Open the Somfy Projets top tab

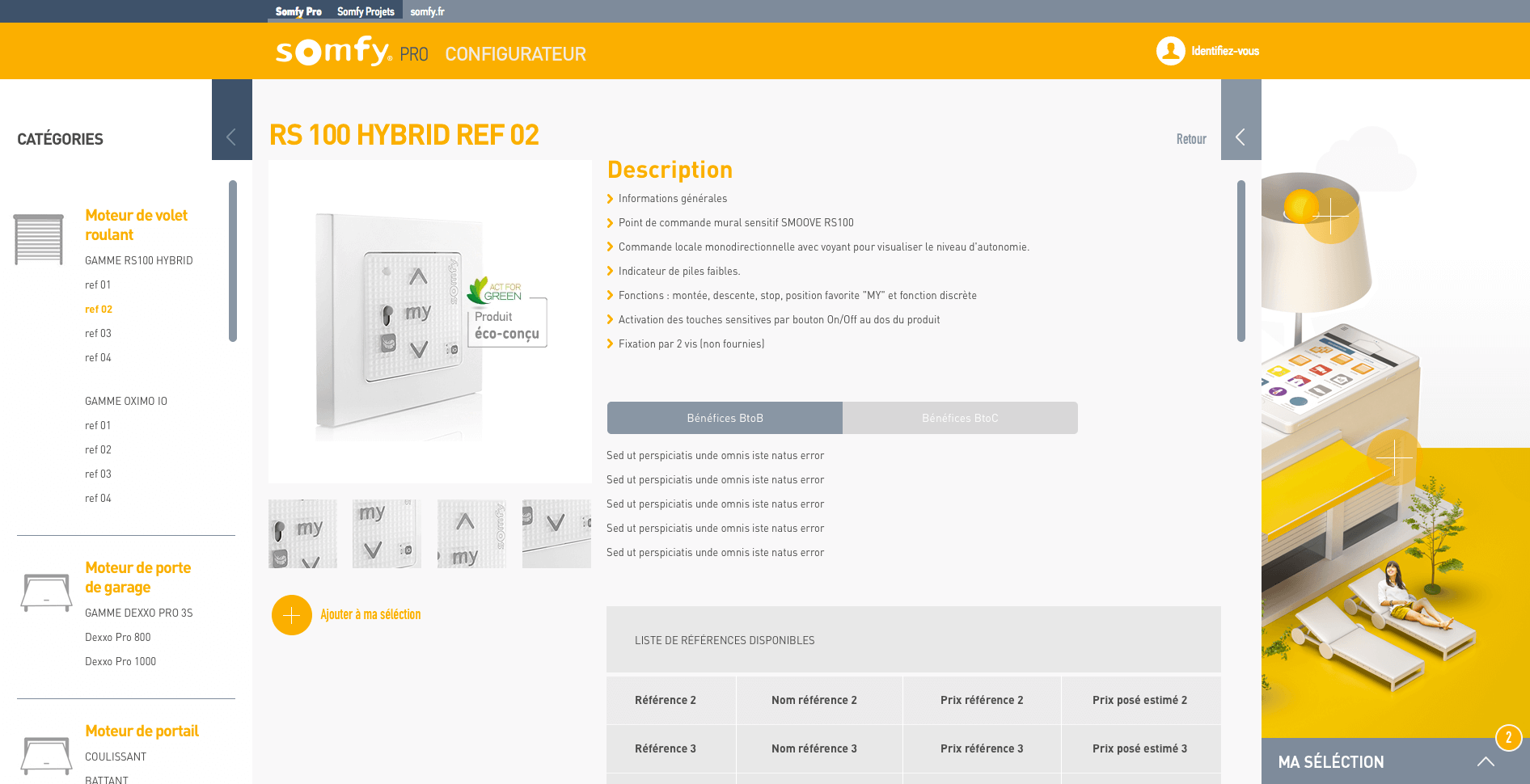point(366,11)
